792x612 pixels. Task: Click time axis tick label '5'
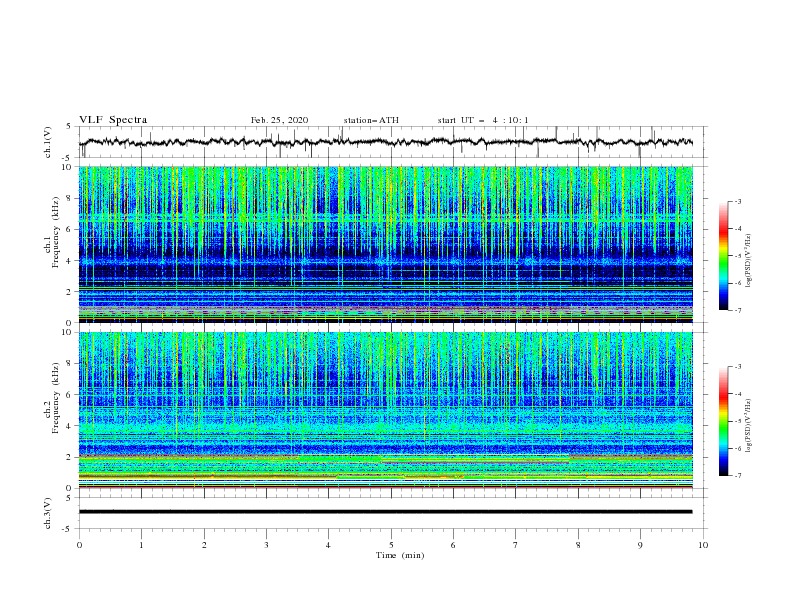(x=391, y=545)
